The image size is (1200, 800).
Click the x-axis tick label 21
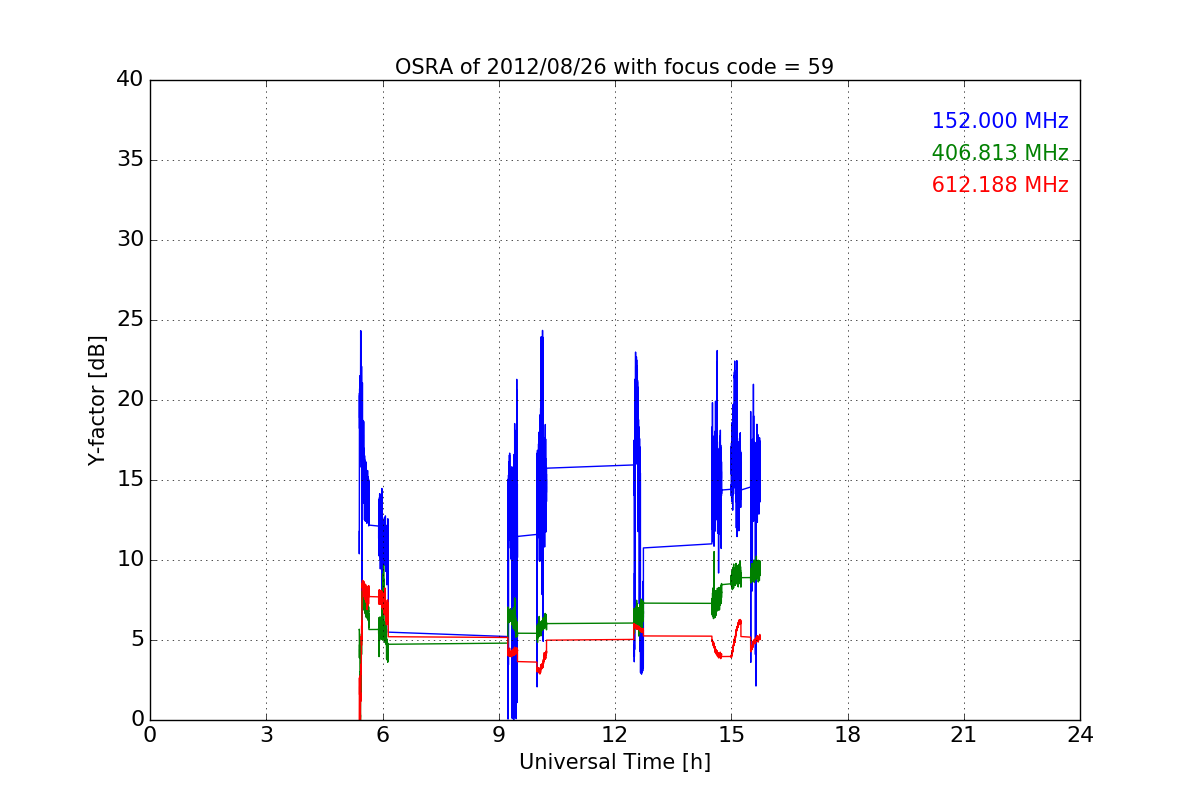pos(964,735)
